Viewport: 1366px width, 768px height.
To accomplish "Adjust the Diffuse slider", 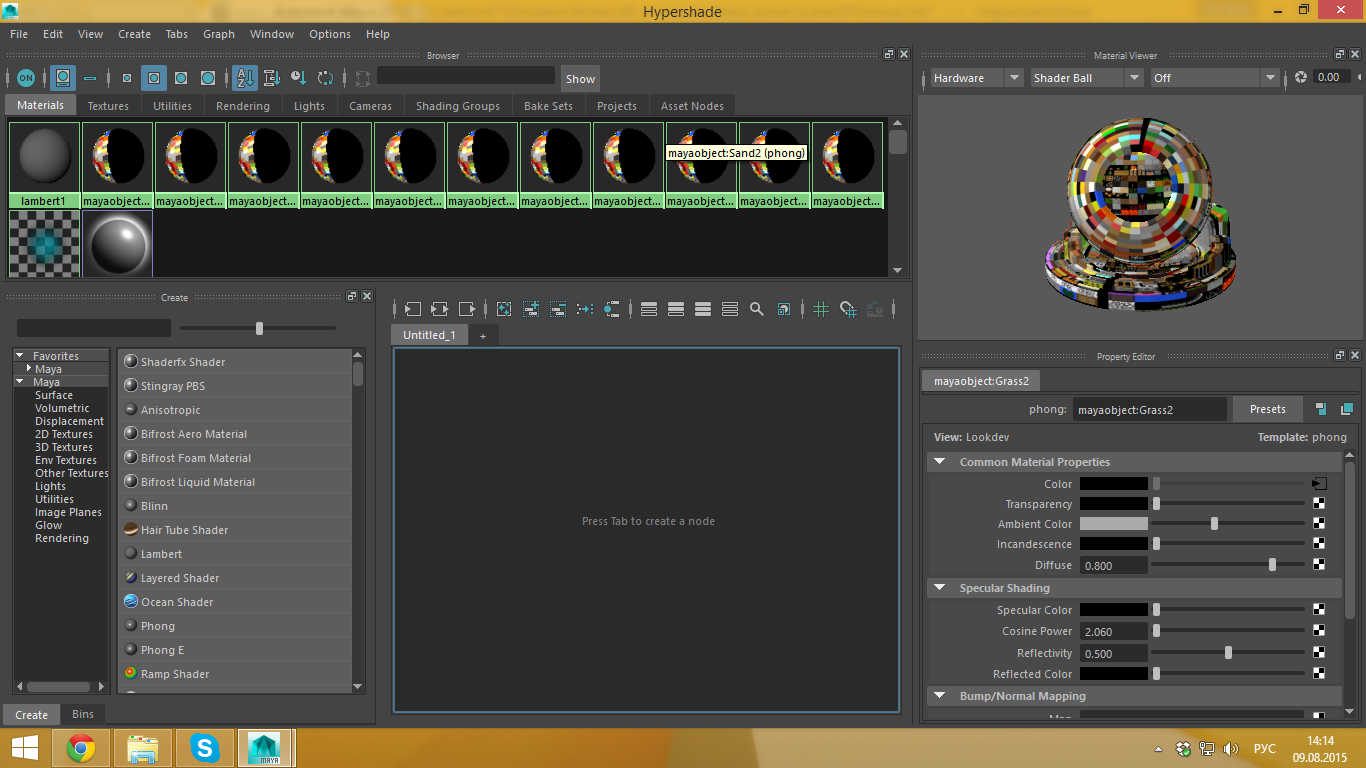I will tap(1228, 565).
